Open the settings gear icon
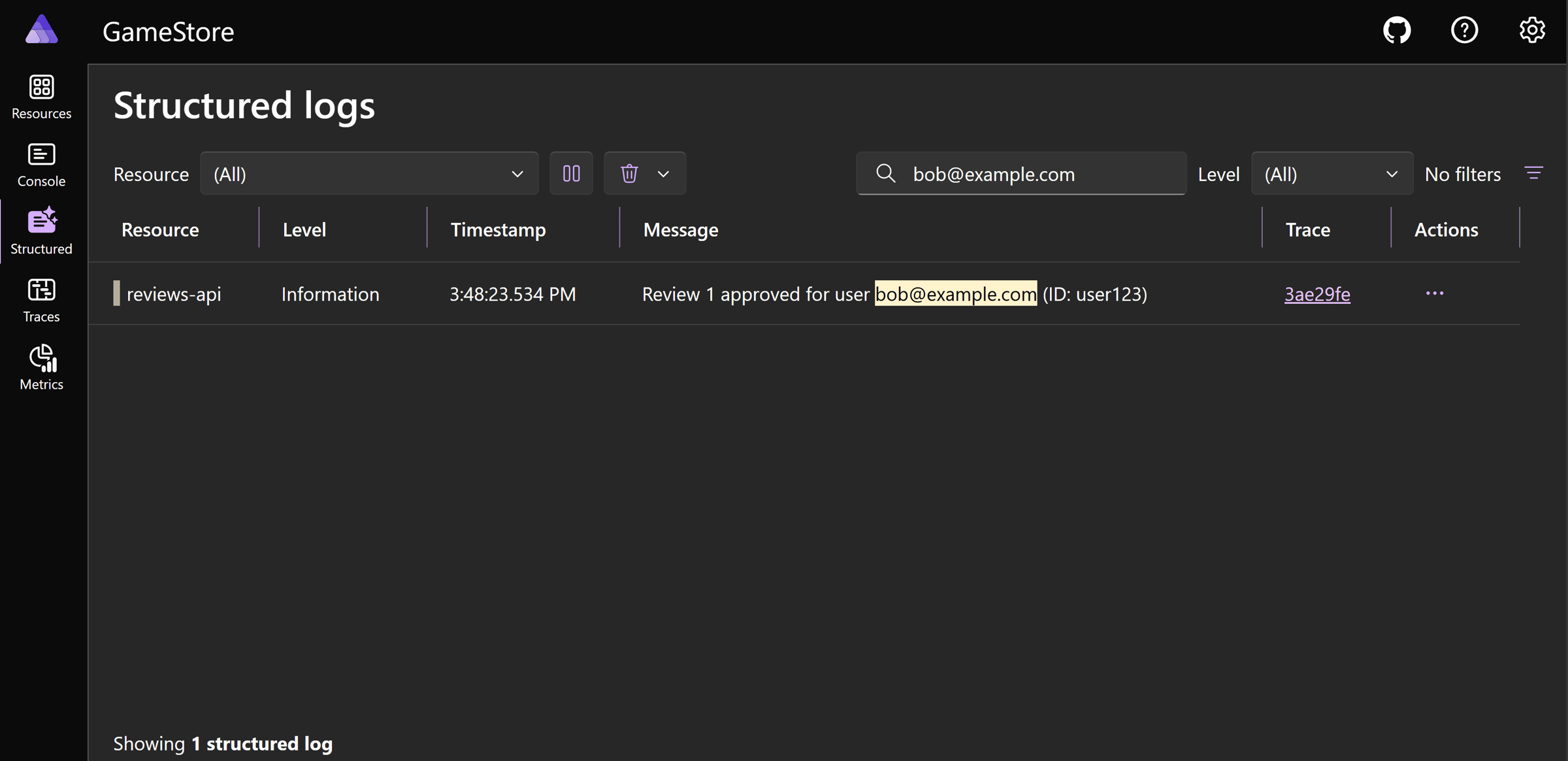Image resolution: width=1568 pixels, height=761 pixels. pos(1531,31)
